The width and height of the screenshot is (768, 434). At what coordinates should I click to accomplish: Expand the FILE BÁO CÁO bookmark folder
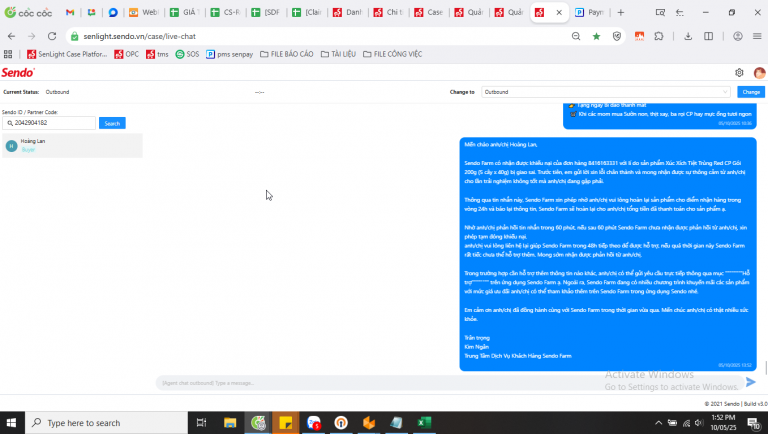pos(287,54)
